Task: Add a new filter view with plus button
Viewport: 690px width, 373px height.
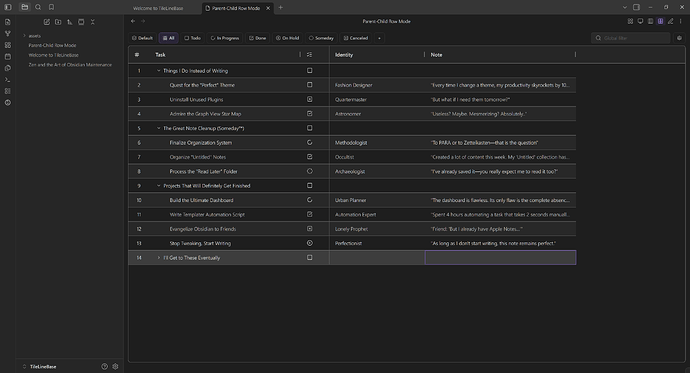Action: [379, 38]
